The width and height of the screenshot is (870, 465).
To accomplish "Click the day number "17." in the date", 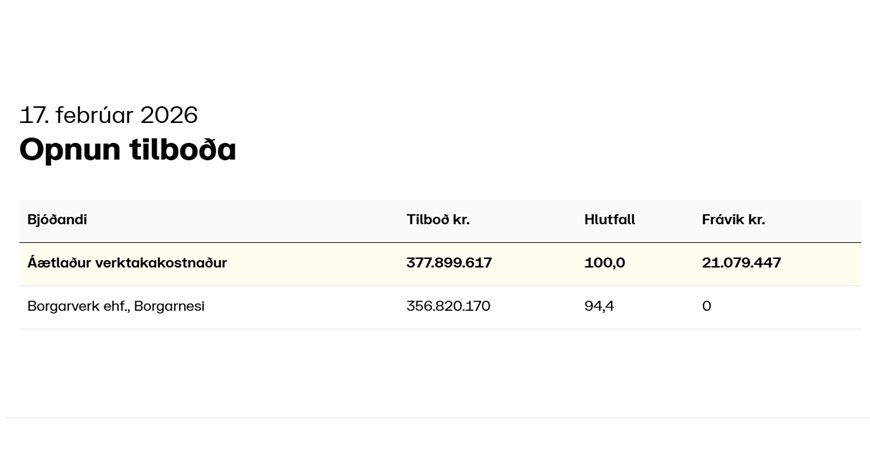I will click(x=33, y=115).
